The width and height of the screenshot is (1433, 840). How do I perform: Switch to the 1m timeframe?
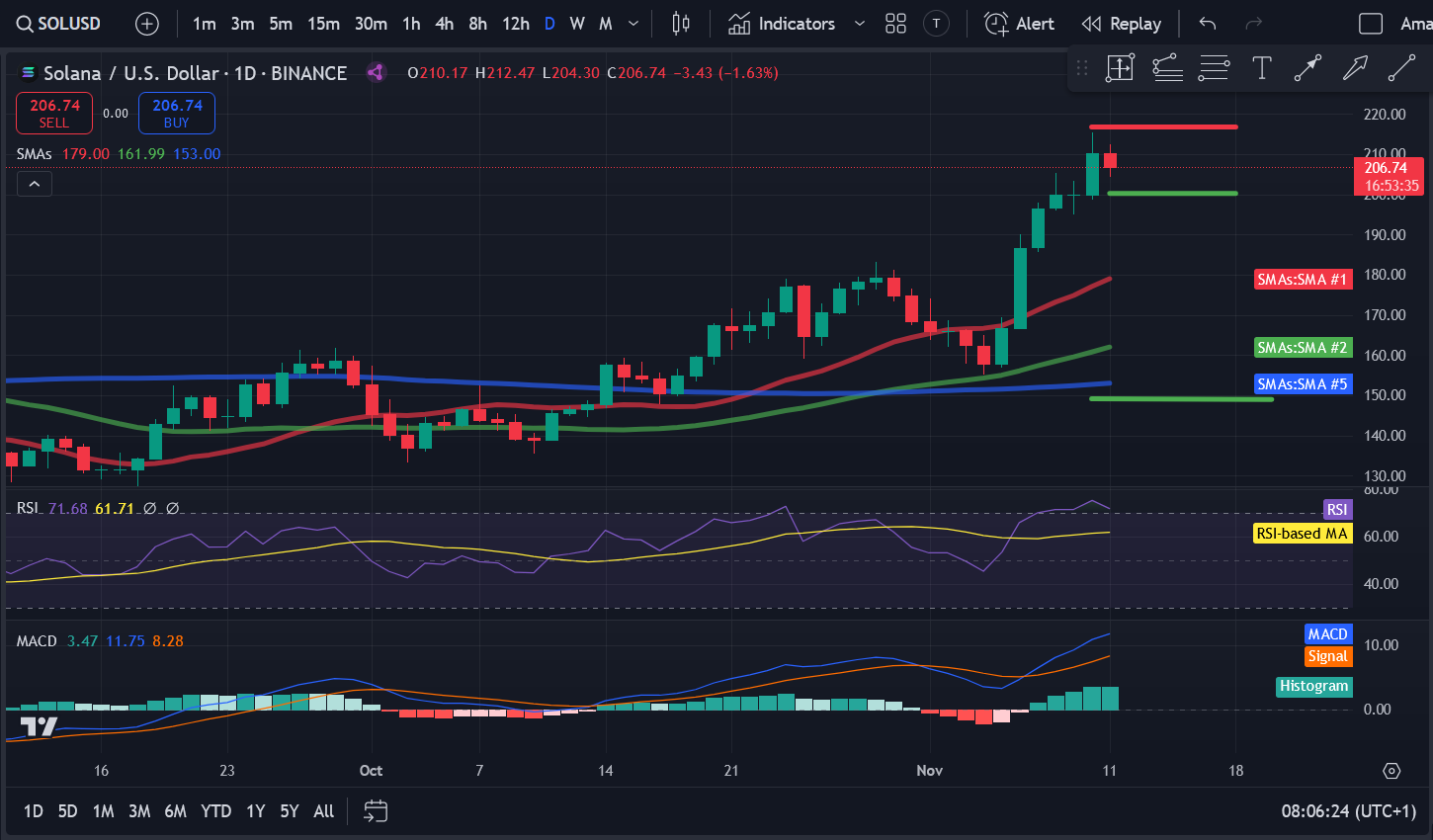(x=204, y=24)
